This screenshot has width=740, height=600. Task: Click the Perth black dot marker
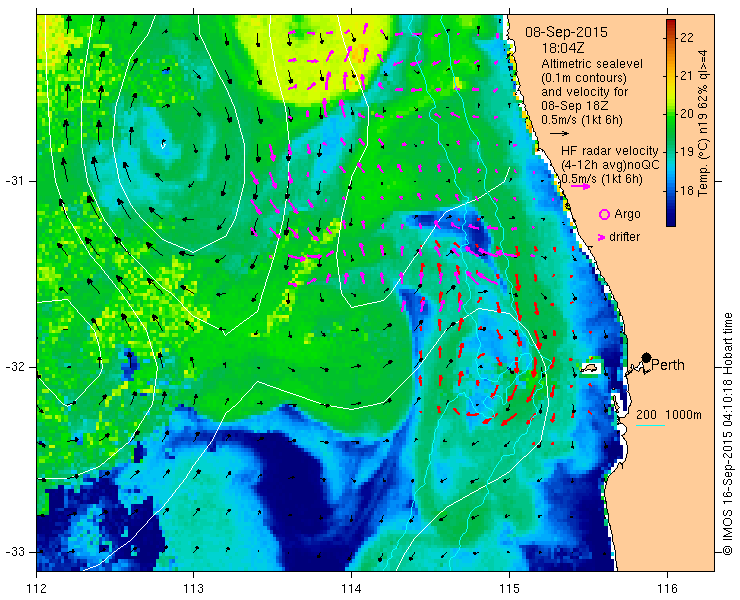point(646,357)
